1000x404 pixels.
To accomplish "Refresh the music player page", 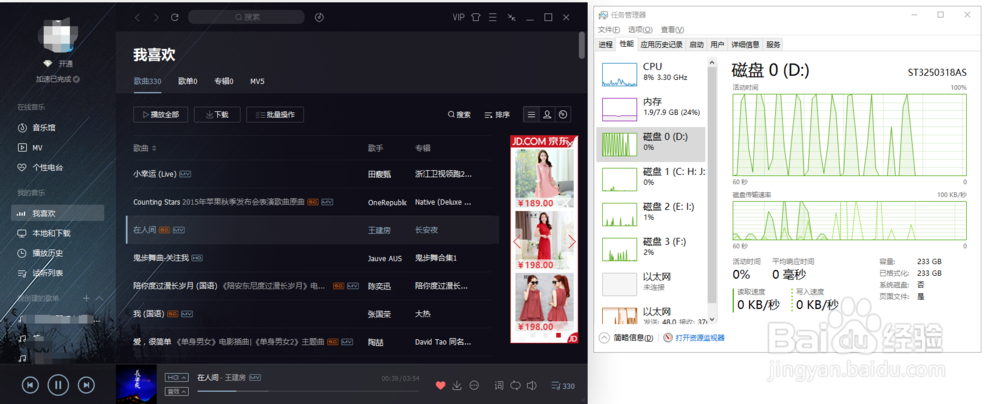I will pyautogui.click(x=175, y=17).
